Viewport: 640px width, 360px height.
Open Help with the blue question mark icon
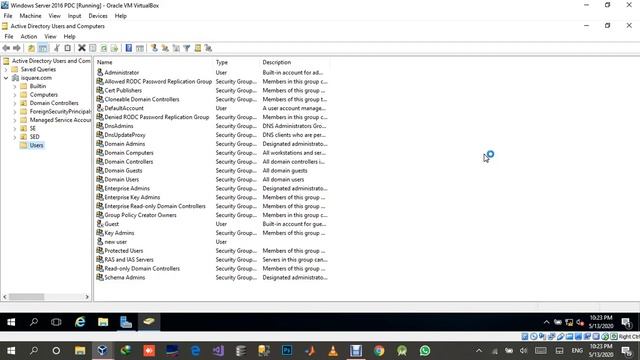point(129,48)
